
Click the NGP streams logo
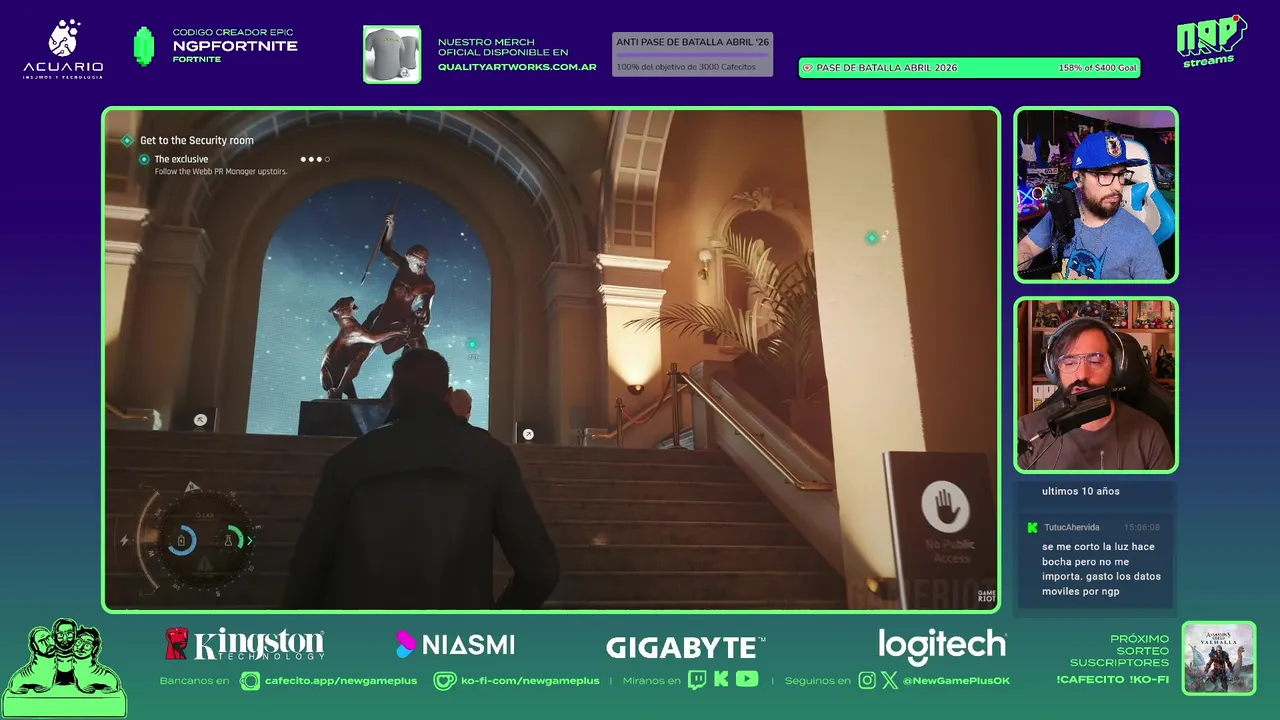[1210, 41]
